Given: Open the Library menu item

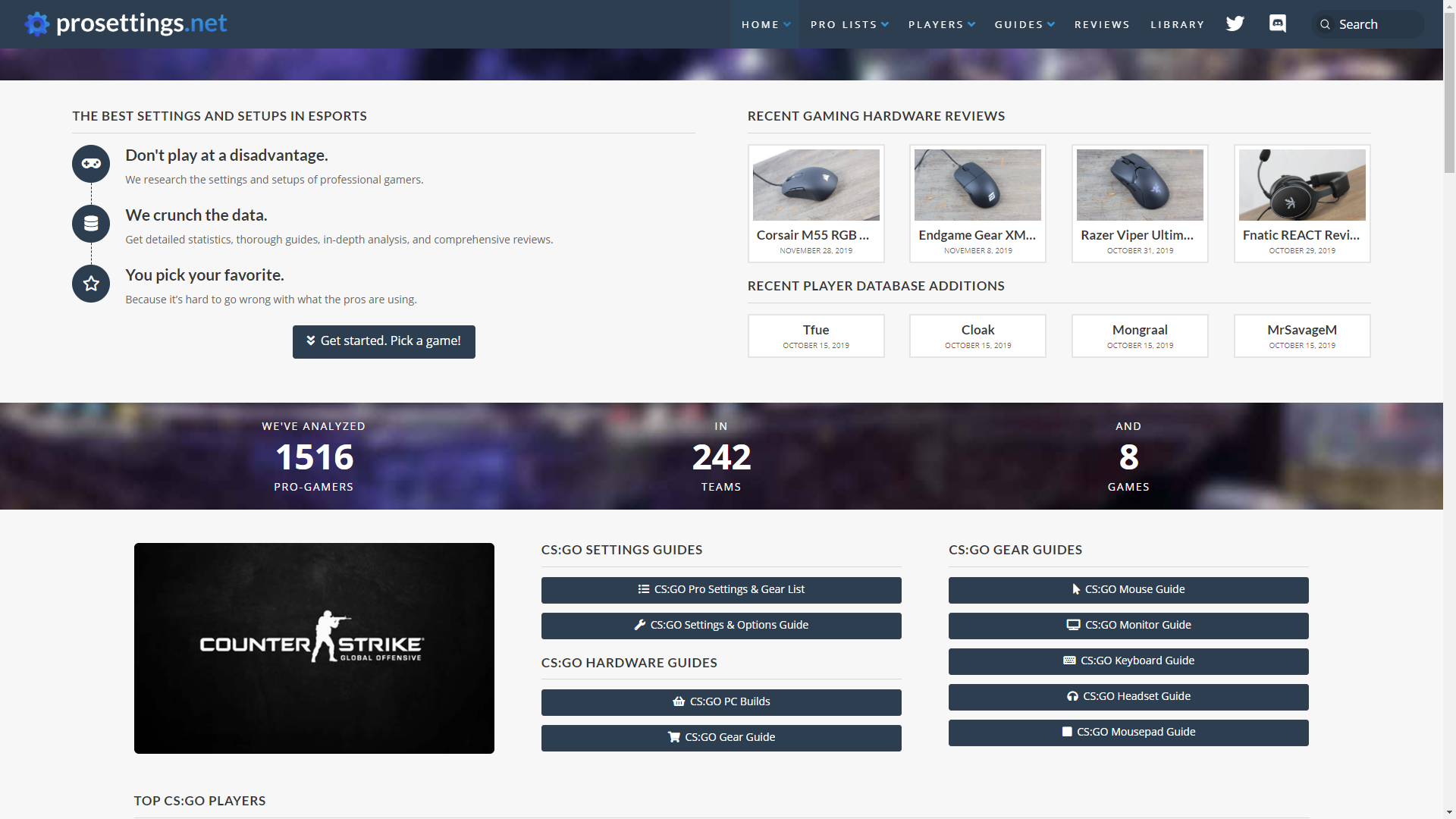Looking at the screenshot, I should (x=1177, y=24).
